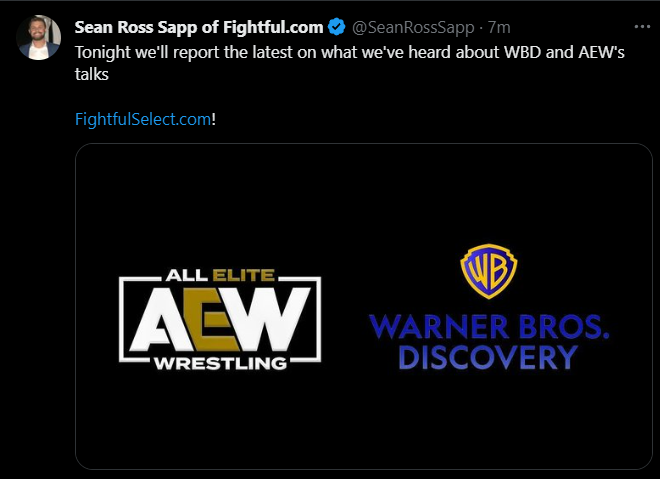Click the word DISCOVERY in image
The width and height of the screenshot is (660, 479).
(488, 357)
